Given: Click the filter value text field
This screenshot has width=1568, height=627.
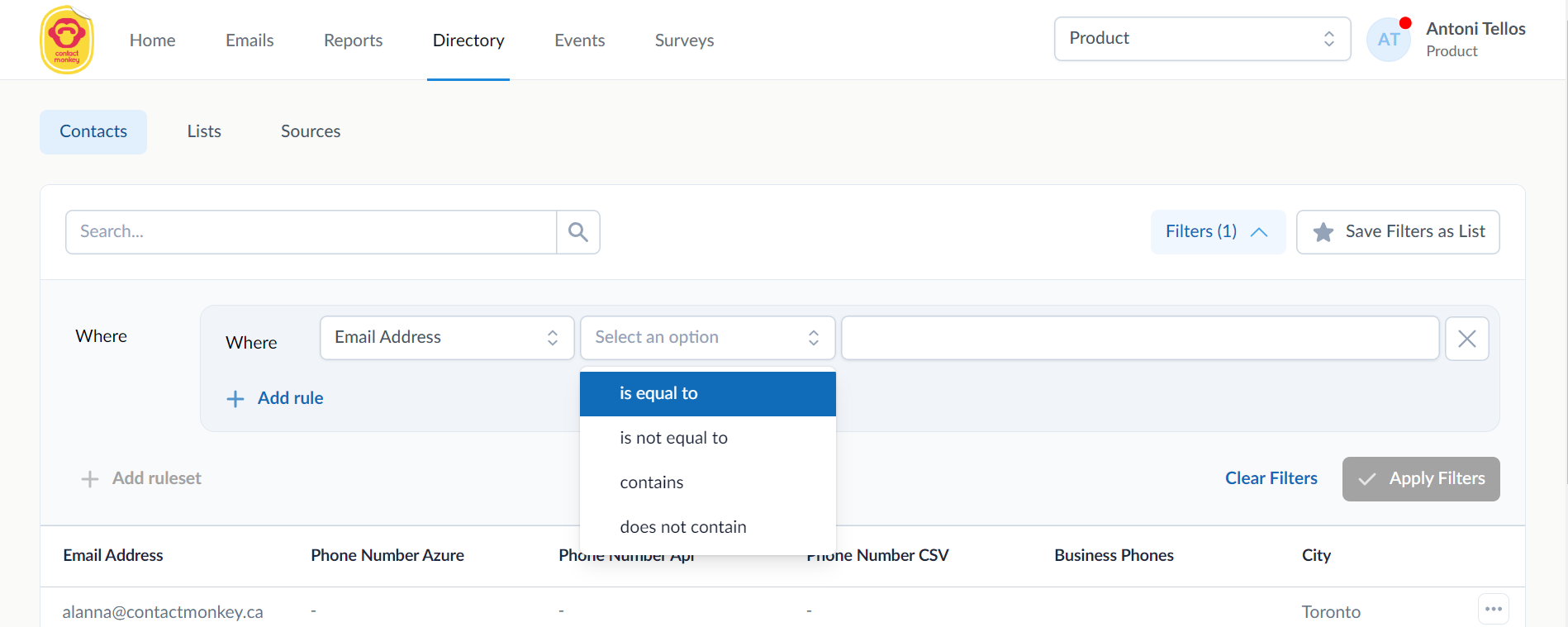Looking at the screenshot, I should click(1140, 338).
